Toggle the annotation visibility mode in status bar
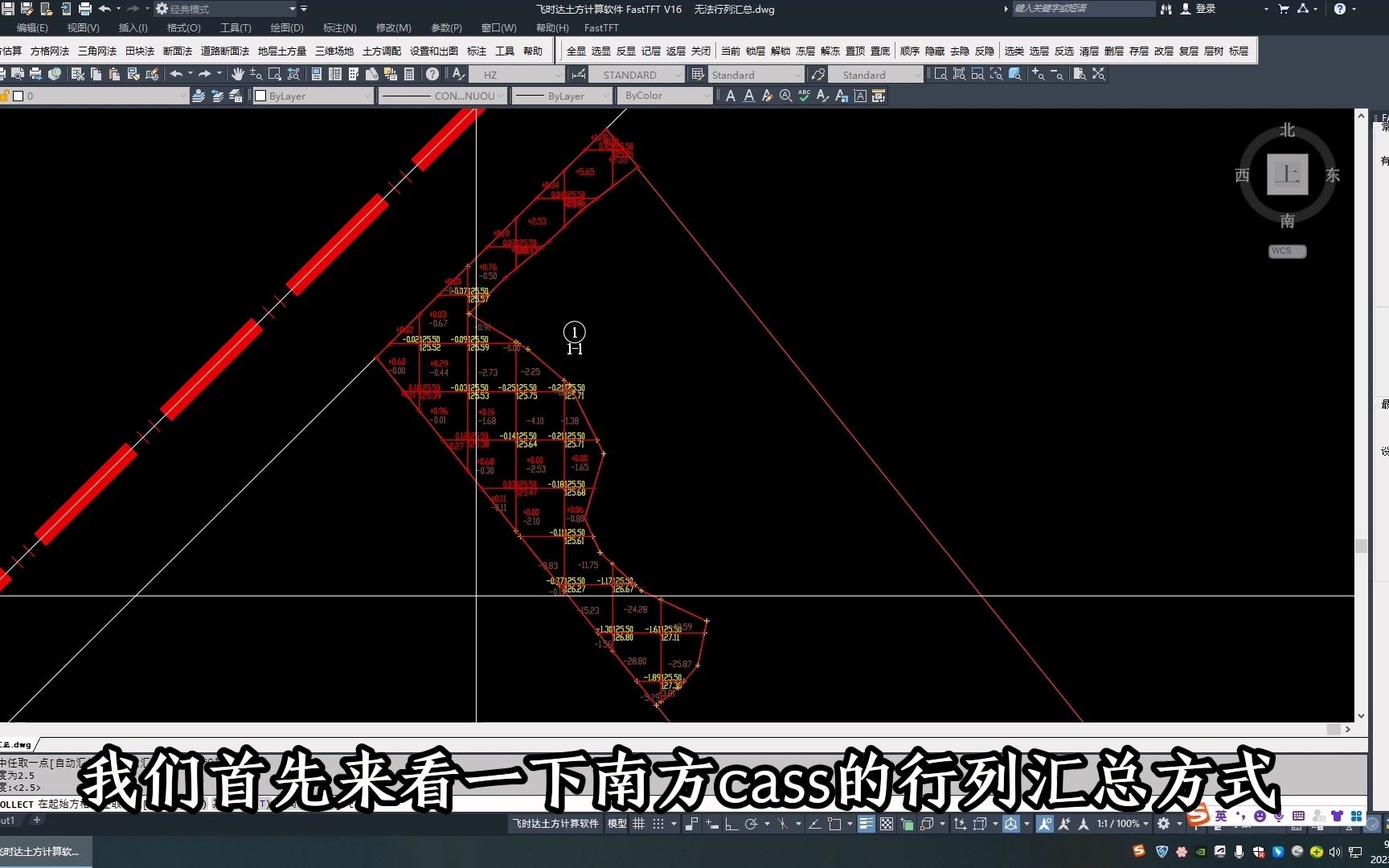 pyautogui.click(x=1046, y=824)
